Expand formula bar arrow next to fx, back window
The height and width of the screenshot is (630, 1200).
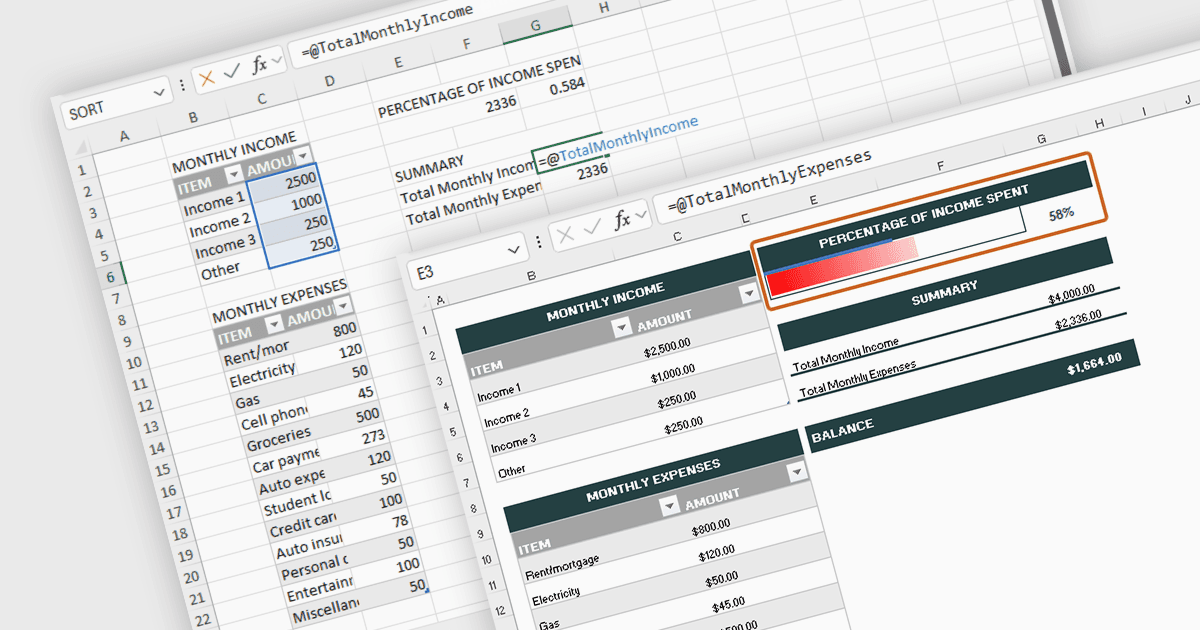tap(278, 60)
